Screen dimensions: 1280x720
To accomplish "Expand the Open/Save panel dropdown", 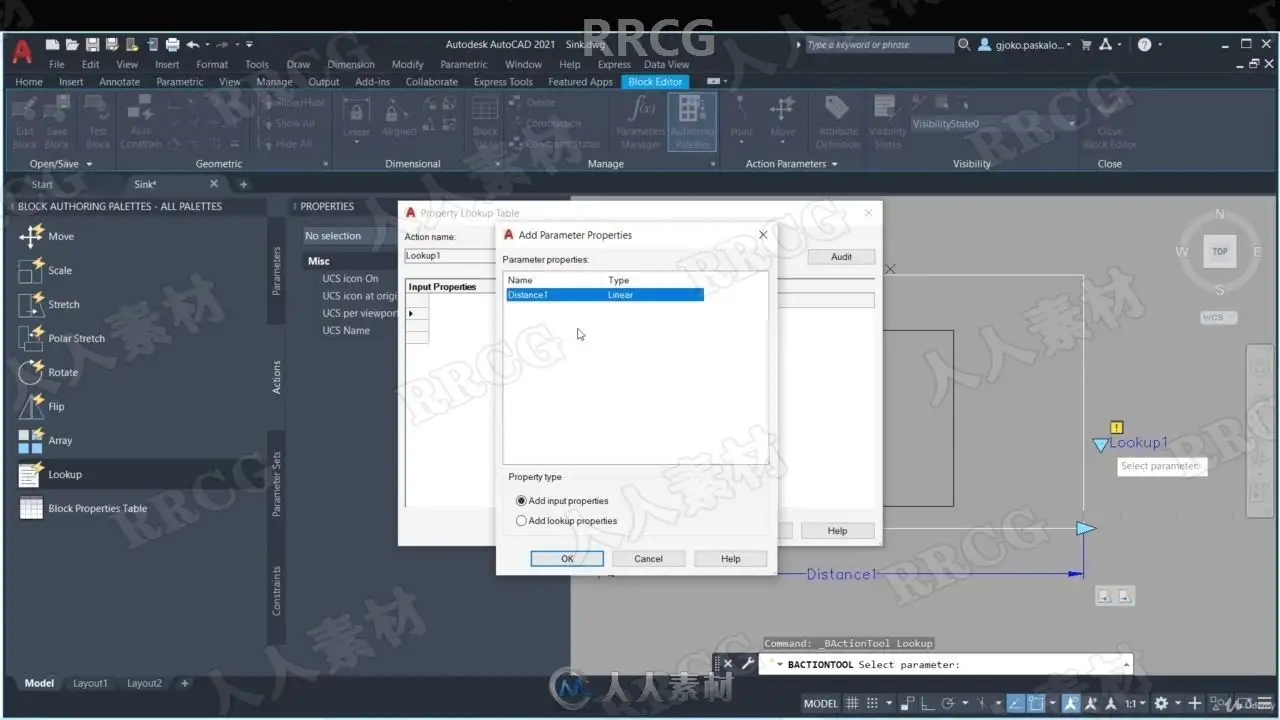I will 88,164.
